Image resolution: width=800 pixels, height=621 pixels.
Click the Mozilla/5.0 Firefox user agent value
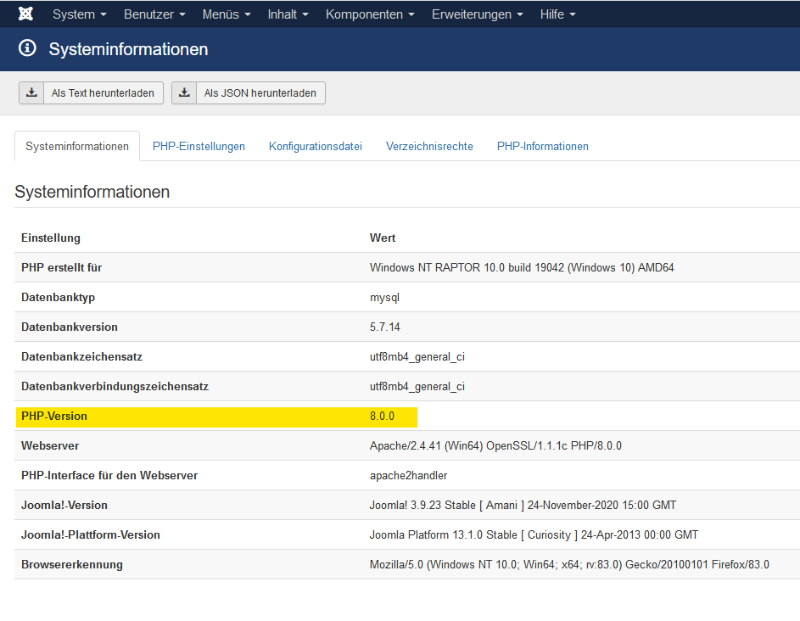tap(569, 564)
